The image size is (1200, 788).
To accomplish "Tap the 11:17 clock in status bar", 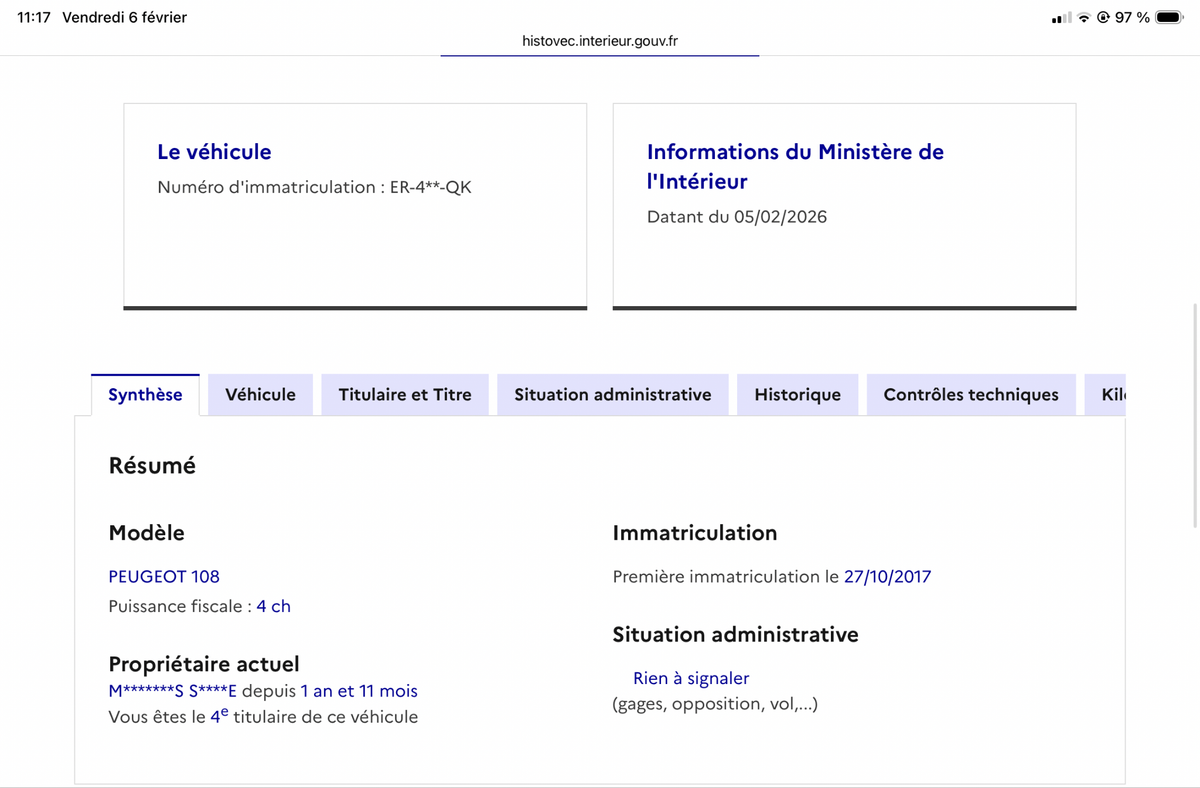I will pos(34,18).
